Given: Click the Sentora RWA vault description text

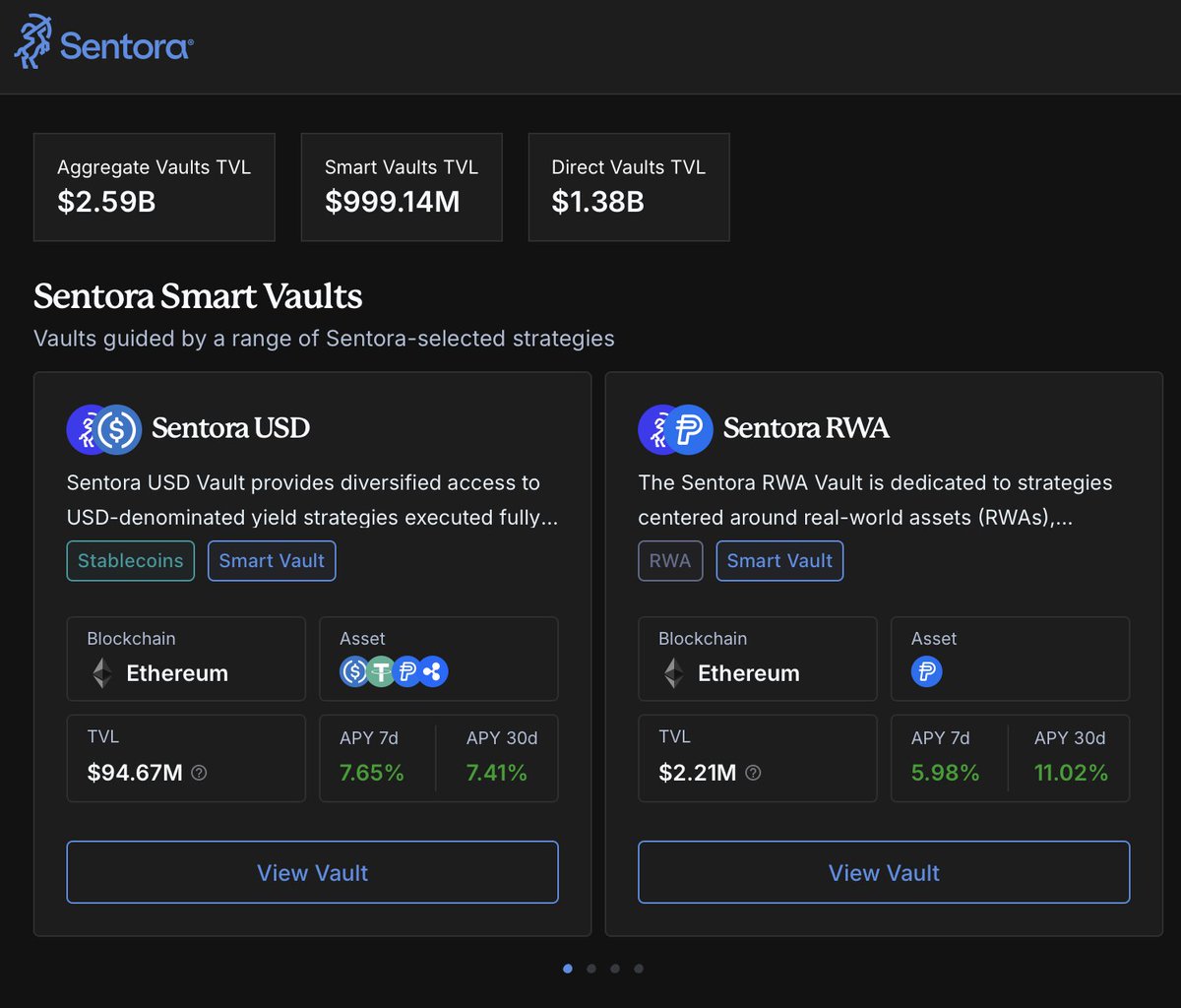Looking at the screenshot, I should (x=875, y=500).
